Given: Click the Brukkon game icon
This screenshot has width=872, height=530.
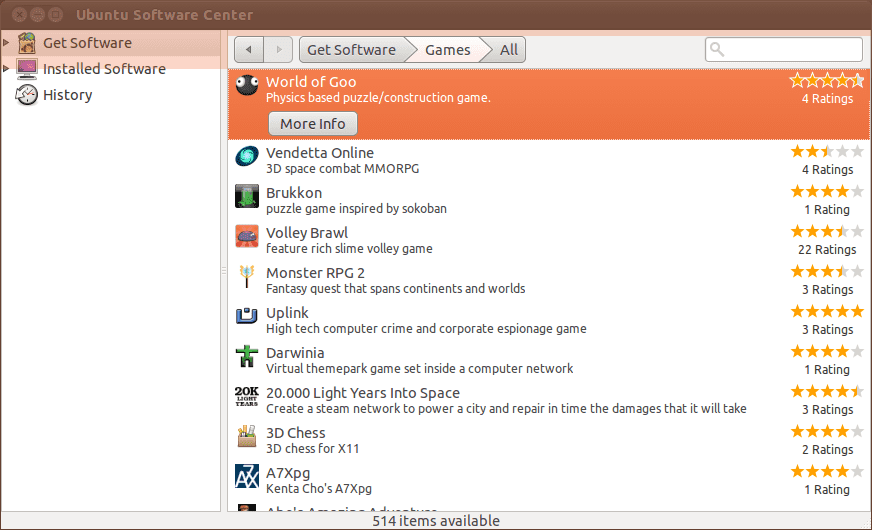Looking at the screenshot, I should (x=247, y=196).
